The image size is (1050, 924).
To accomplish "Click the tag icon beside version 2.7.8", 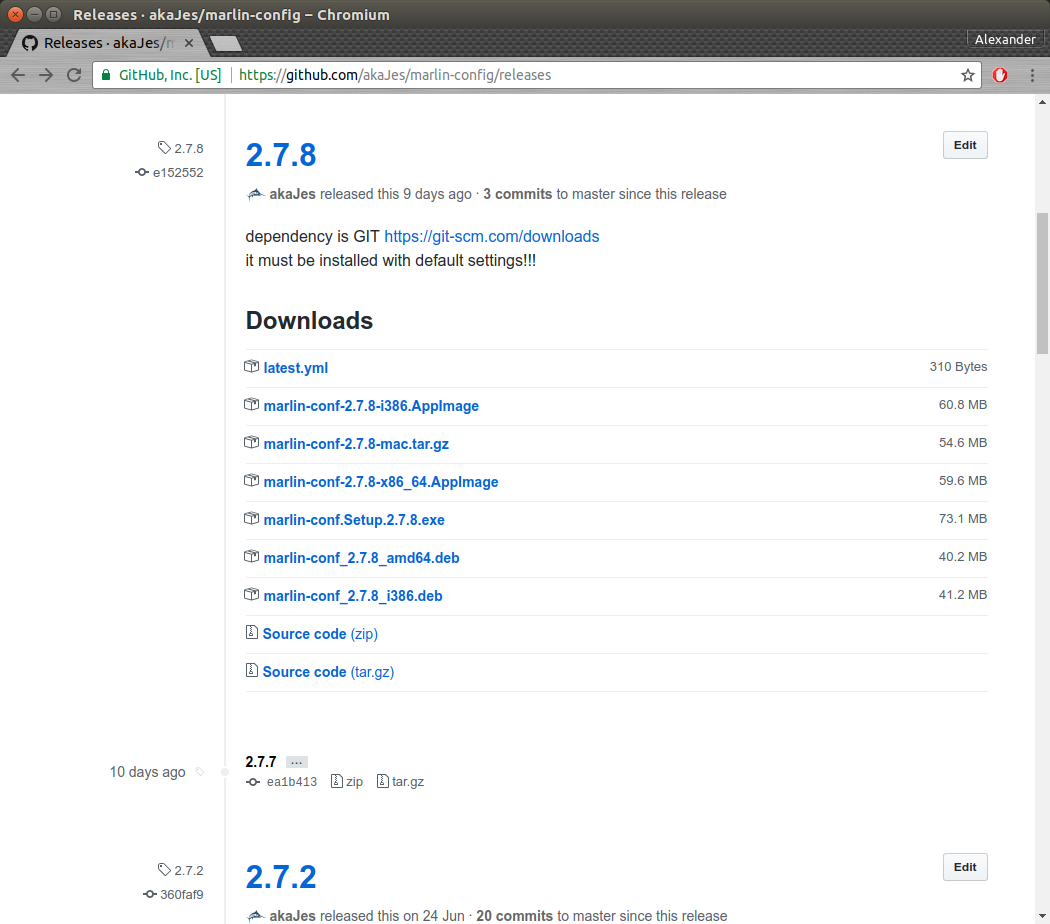I will tap(164, 147).
